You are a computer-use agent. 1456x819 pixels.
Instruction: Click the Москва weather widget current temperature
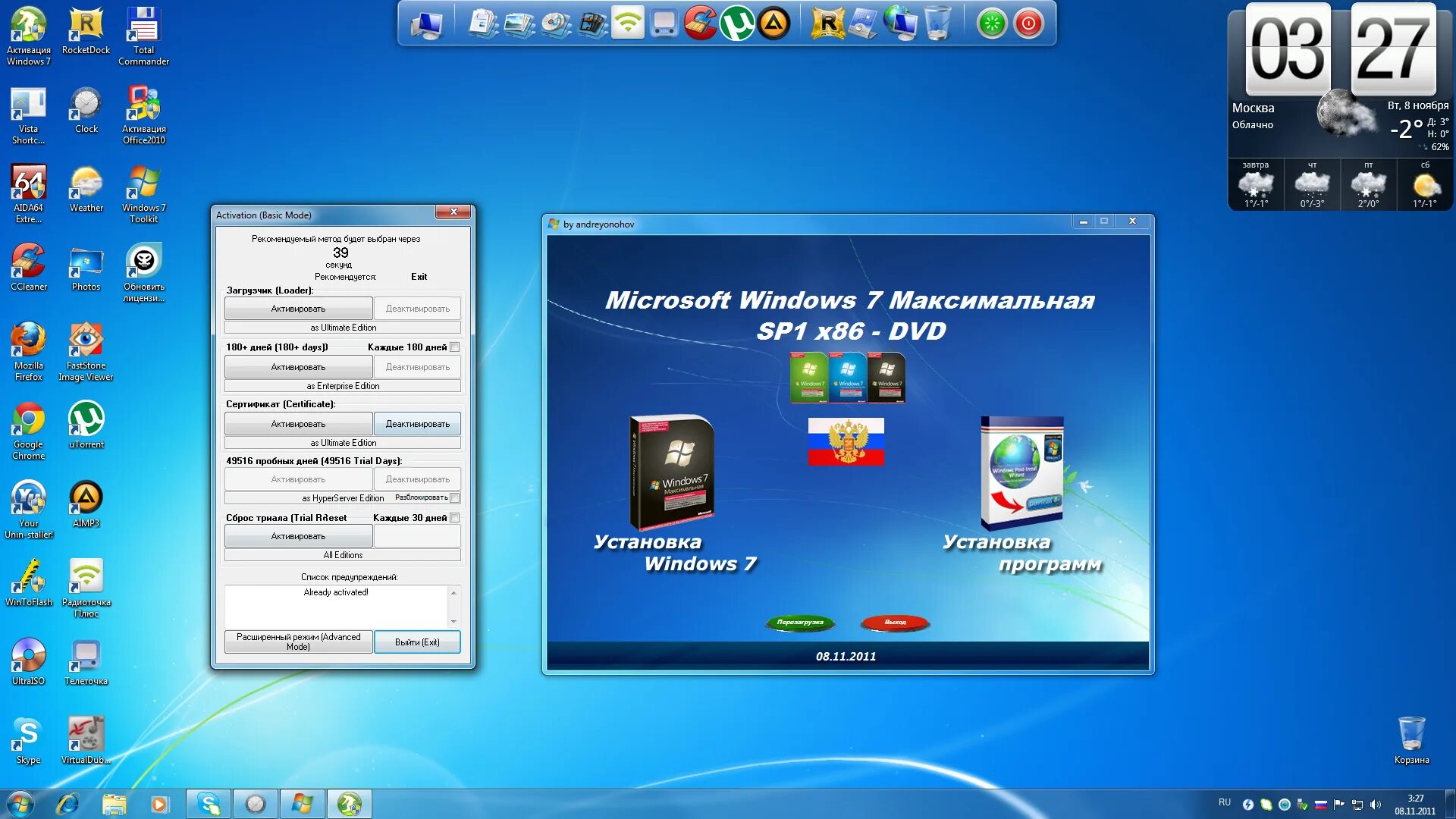pos(1407,129)
